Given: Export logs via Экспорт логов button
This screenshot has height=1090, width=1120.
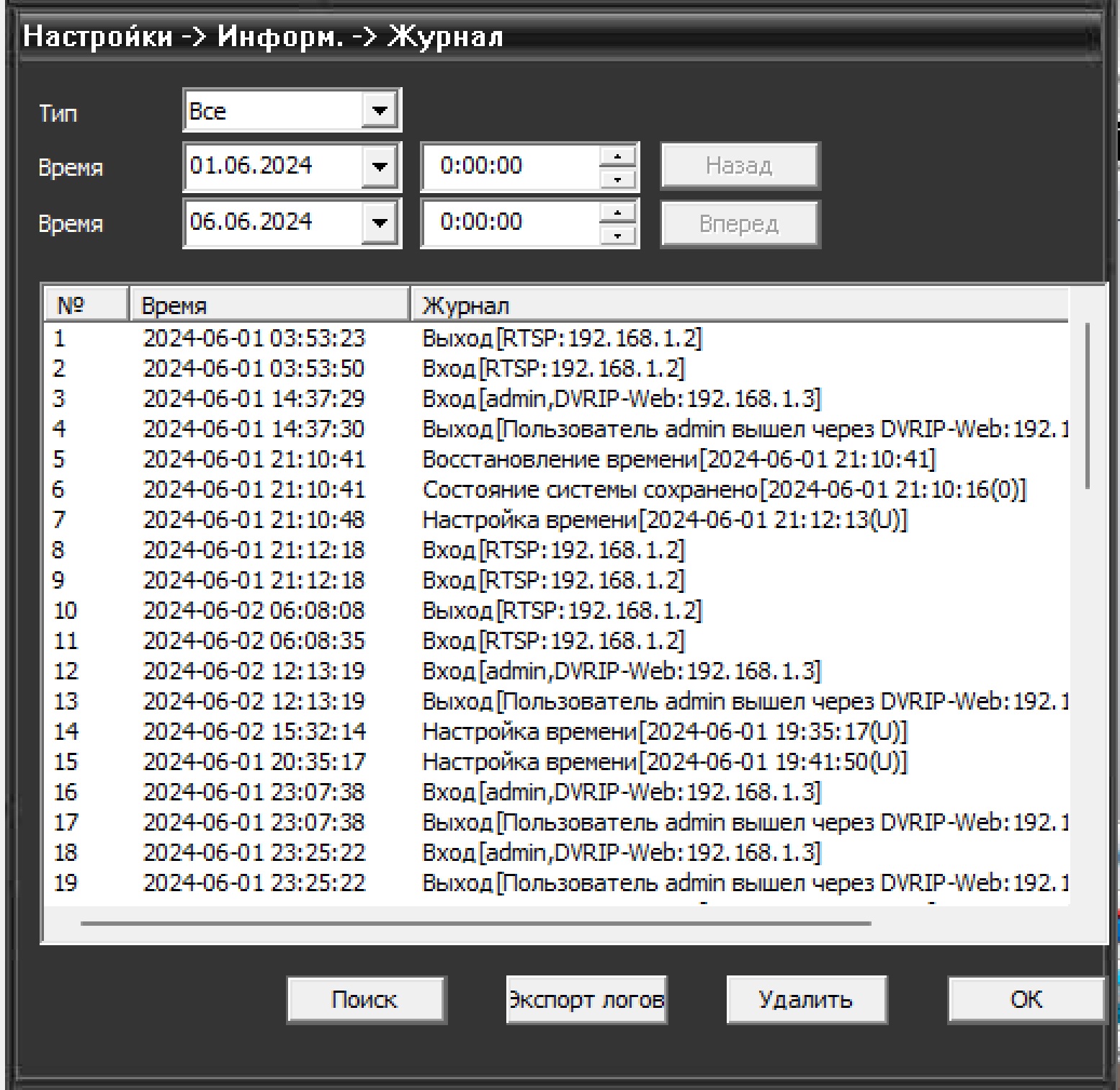Looking at the screenshot, I should (586, 999).
